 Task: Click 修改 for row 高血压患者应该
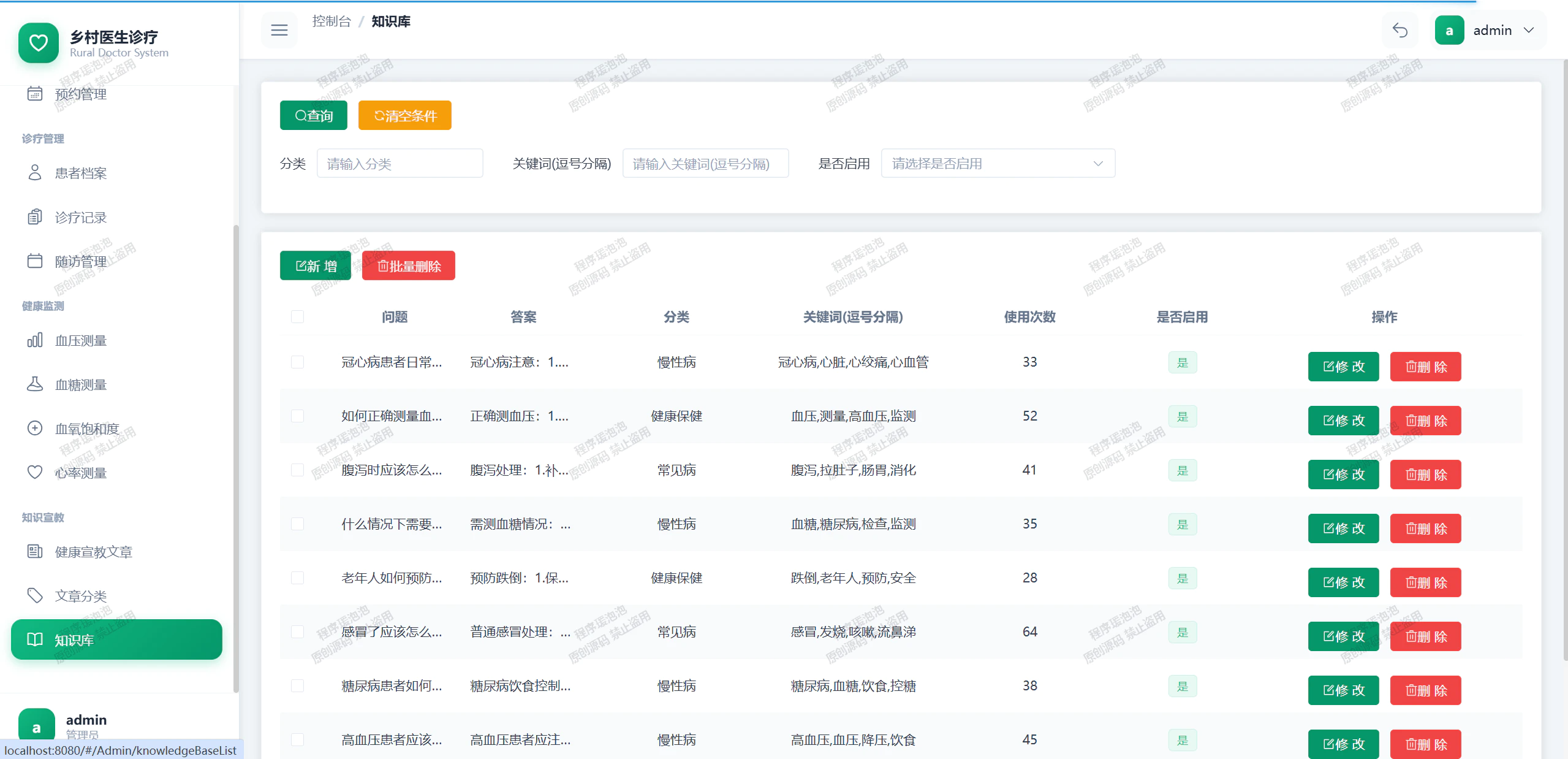[x=1344, y=744]
